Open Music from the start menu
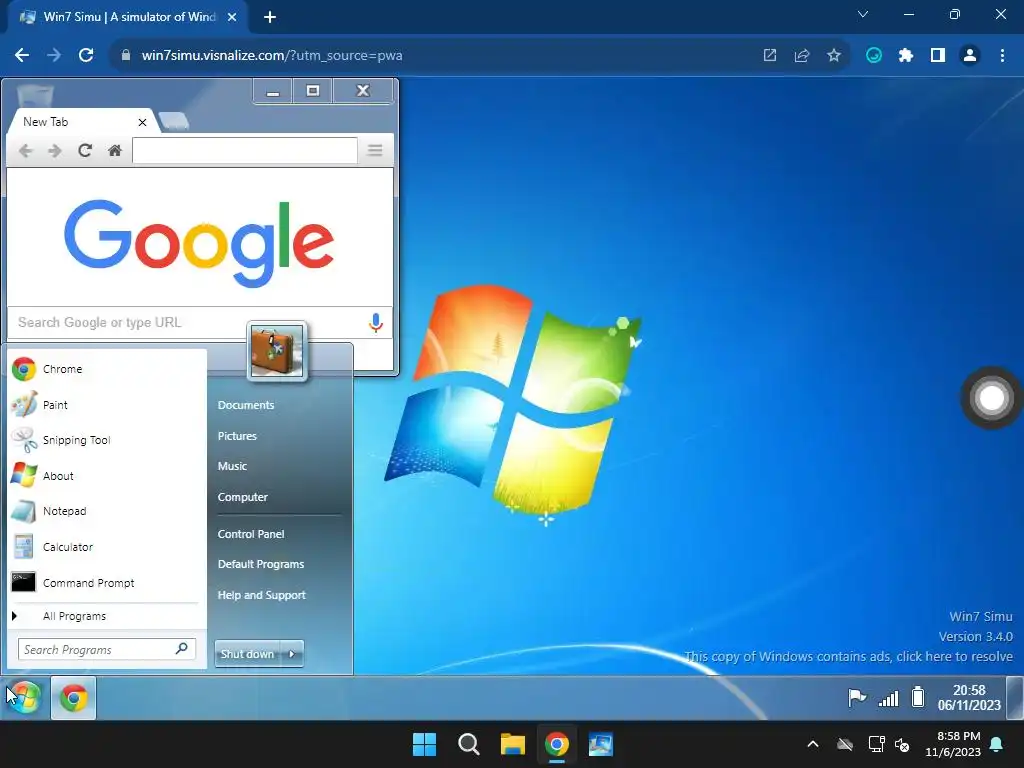The image size is (1024, 768). [x=232, y=466]
